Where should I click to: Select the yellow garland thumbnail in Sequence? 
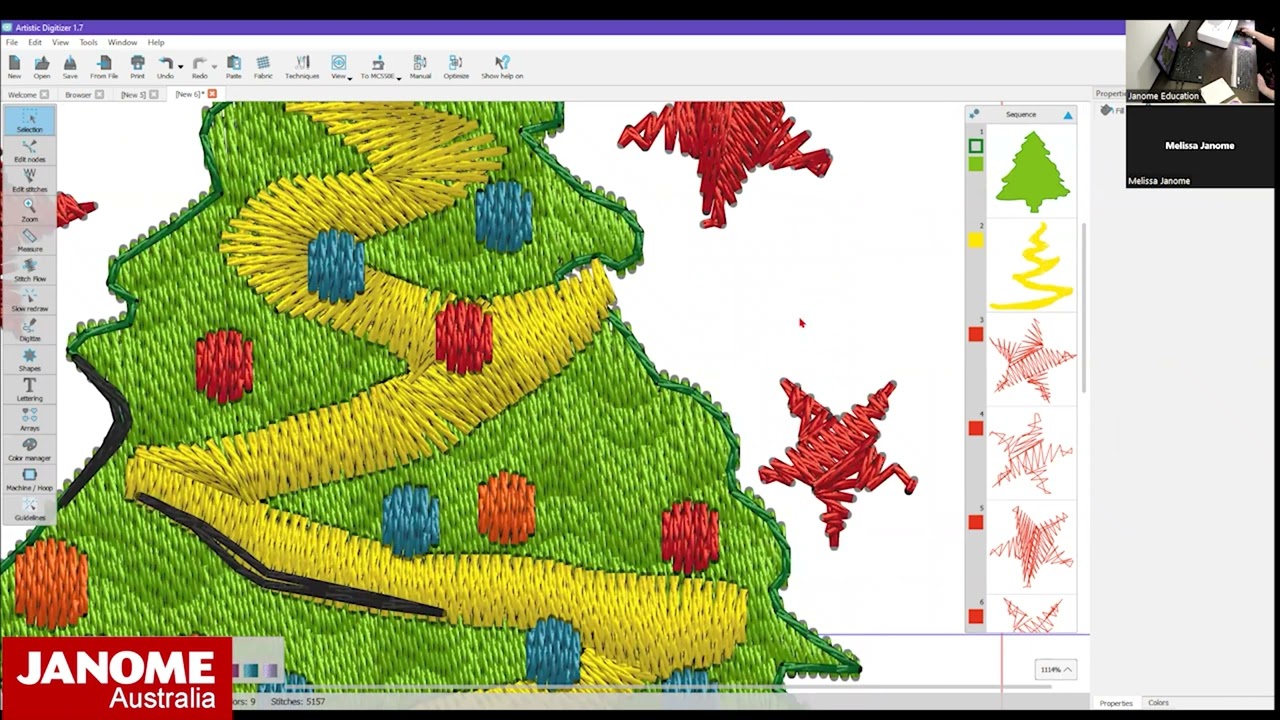pos(1032,267)
